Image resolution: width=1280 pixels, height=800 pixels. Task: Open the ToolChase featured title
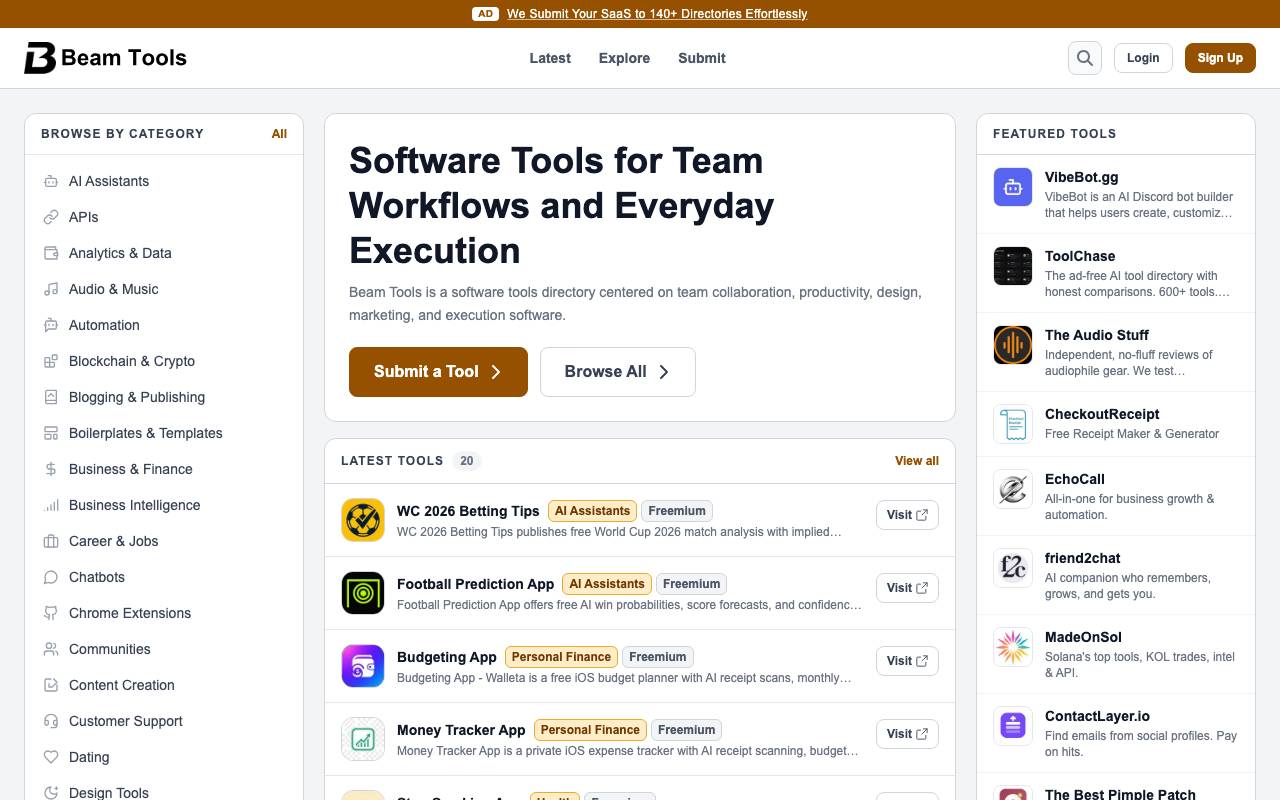coord(1080,256)
